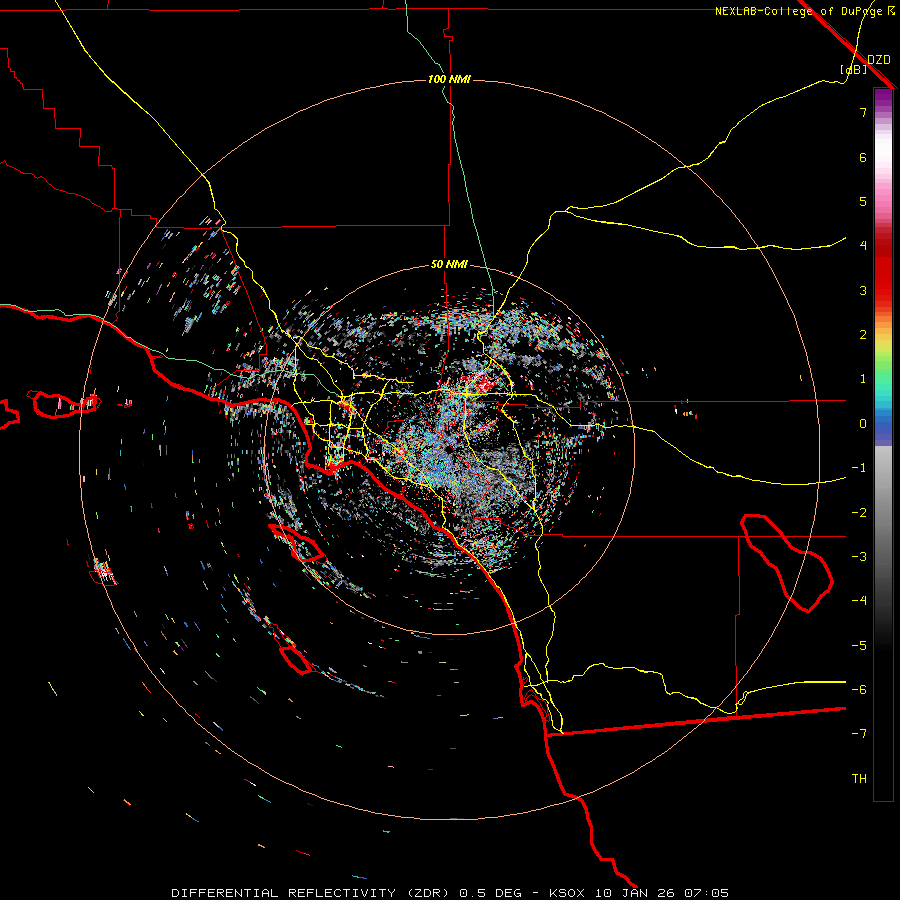Click the -2 value on color scale
Image resolution: width=900 pixels, height=900 pixels.
(859, 513)
